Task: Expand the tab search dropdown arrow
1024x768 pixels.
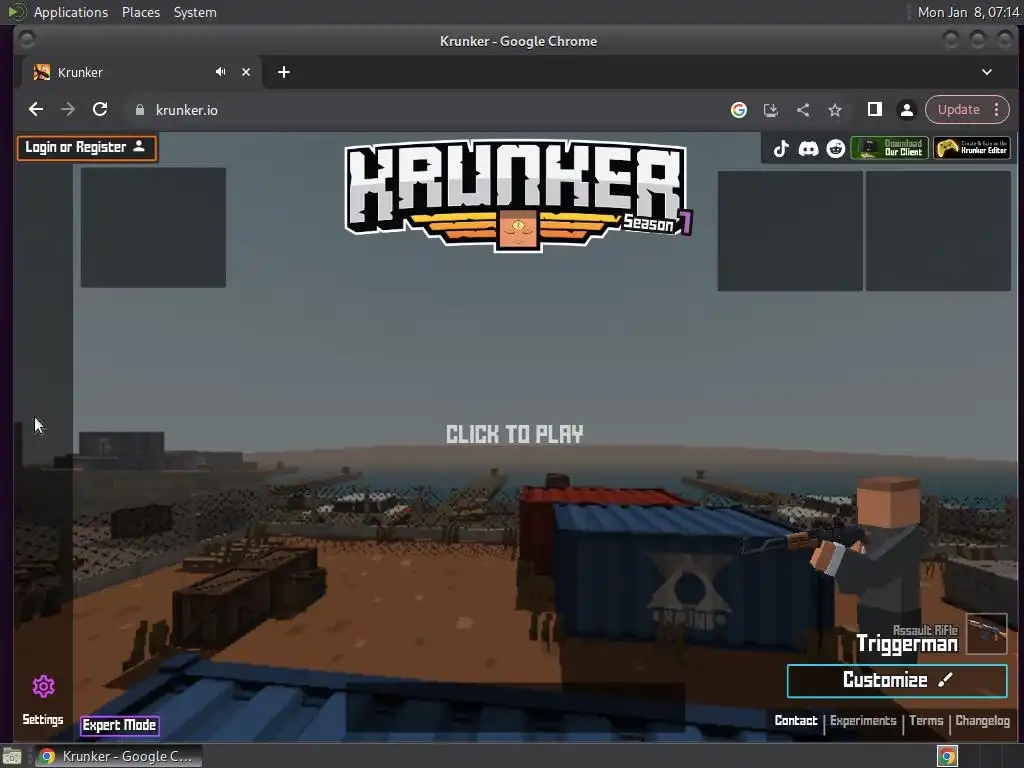Action: (x=987, y=72)
